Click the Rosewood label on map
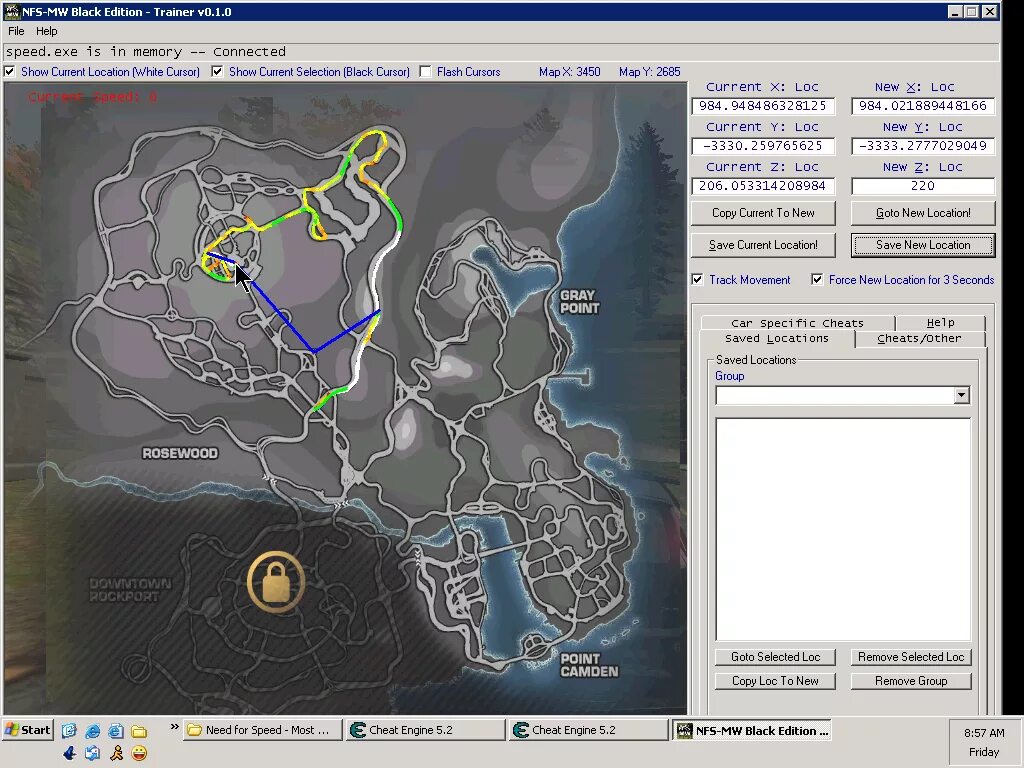The width and height of the screenshot is (1024, 768). [180, 453]
